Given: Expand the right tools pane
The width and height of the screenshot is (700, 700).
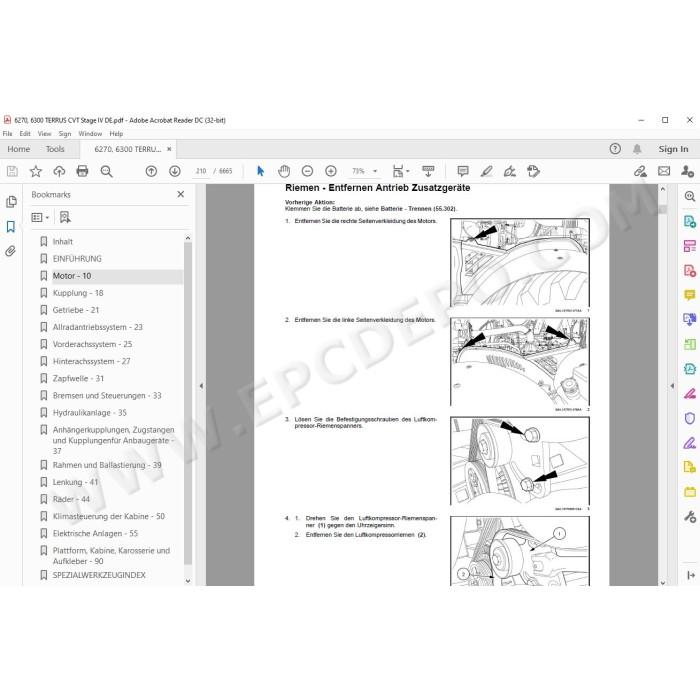Looking at the screenshot, I should pyautogui.click(x=691, y=575).
